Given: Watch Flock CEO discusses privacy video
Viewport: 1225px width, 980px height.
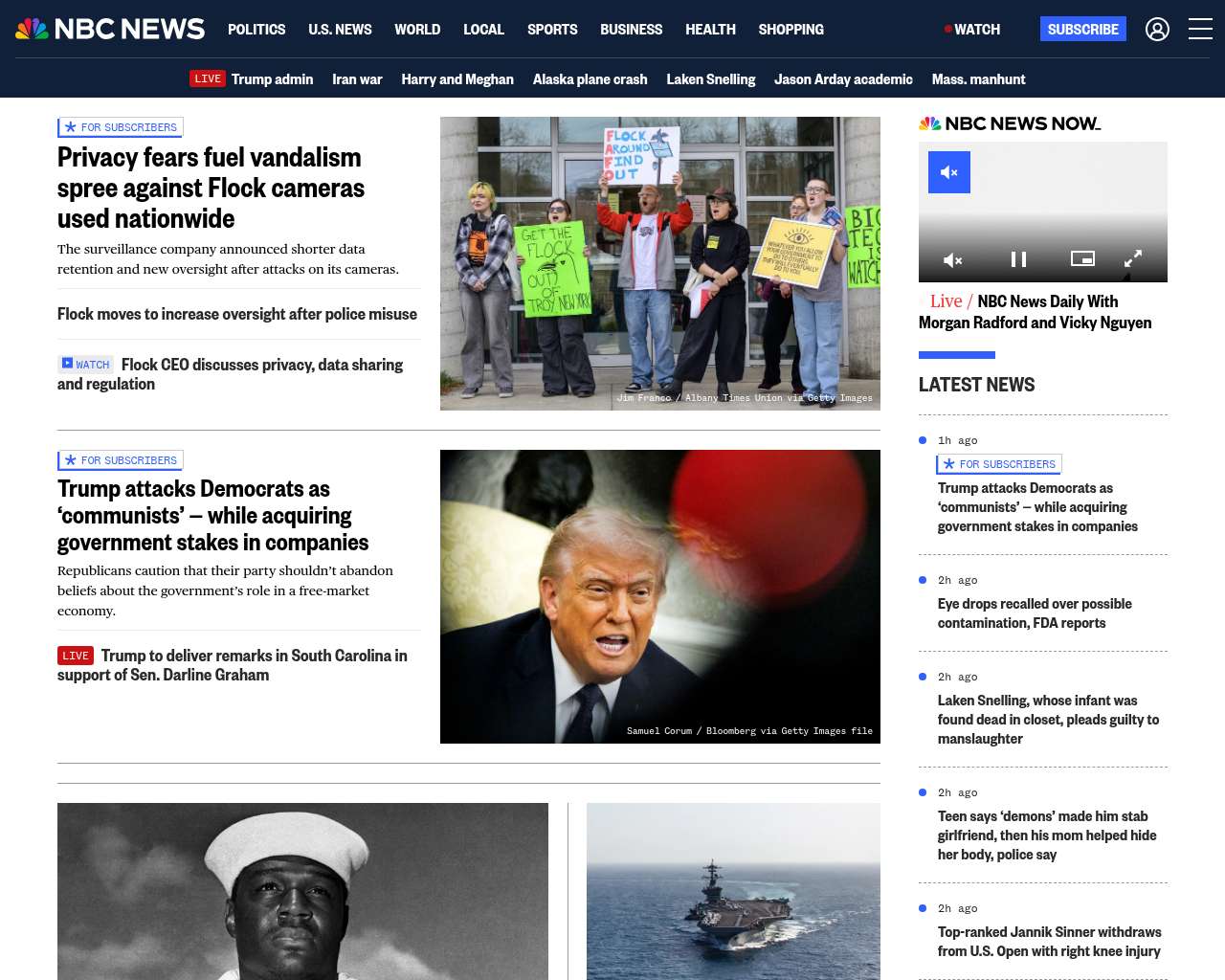Looking at the screenshot, I should point(230,374).
